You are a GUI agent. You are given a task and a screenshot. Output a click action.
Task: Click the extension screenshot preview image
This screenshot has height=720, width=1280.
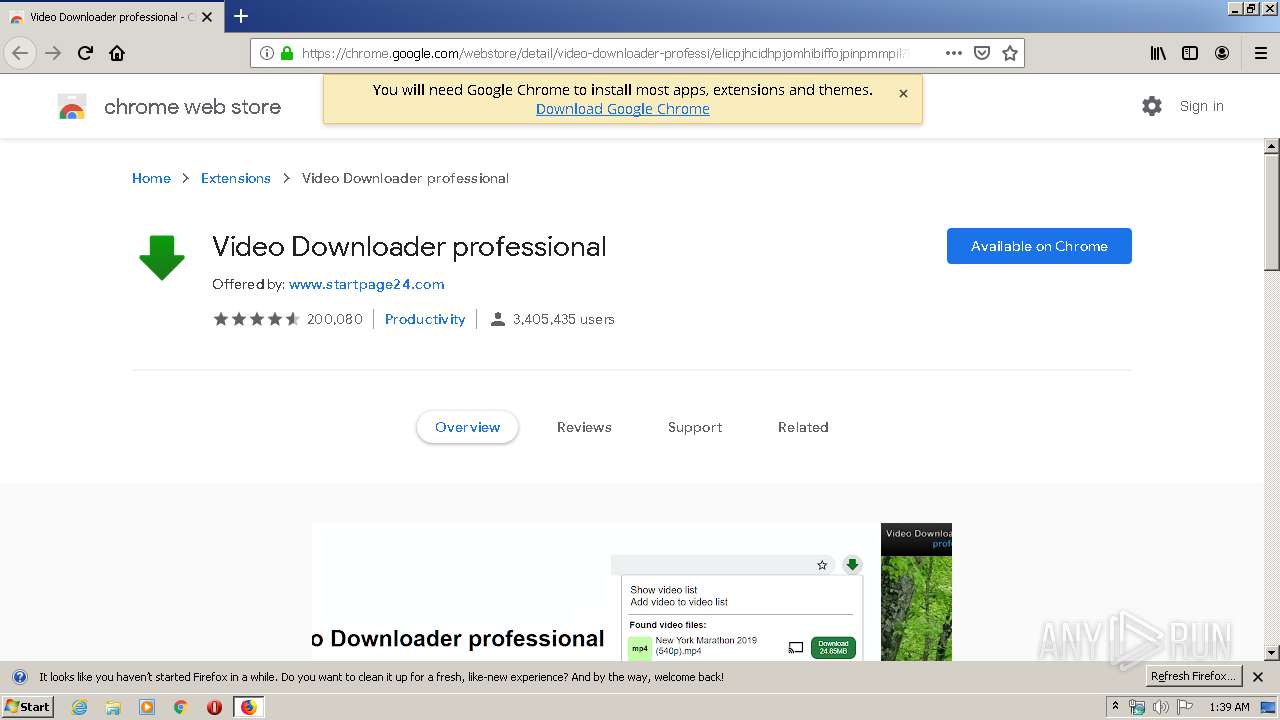596,592
